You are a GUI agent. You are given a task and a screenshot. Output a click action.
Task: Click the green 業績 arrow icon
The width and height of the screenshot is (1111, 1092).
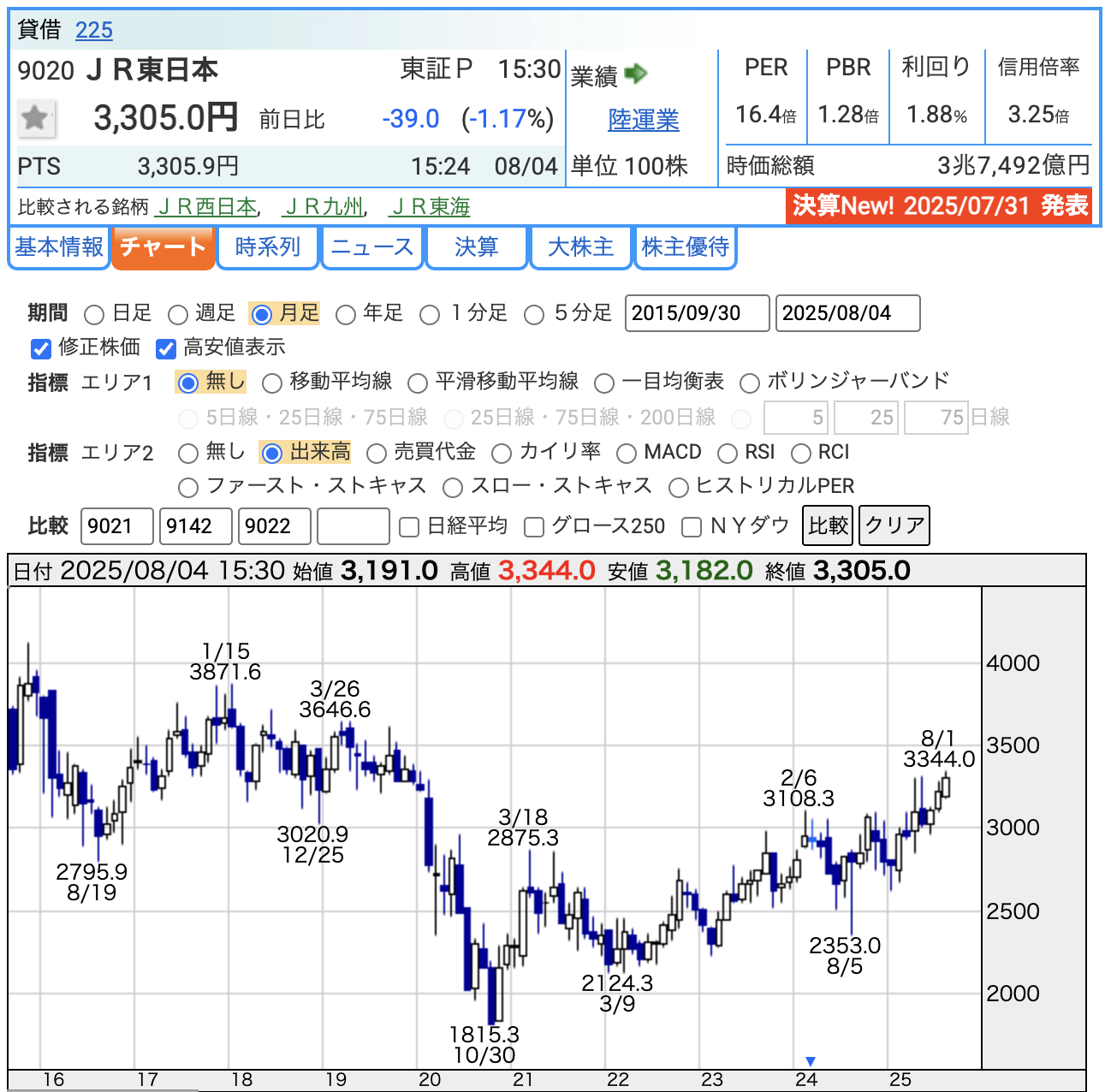(636, 74)
